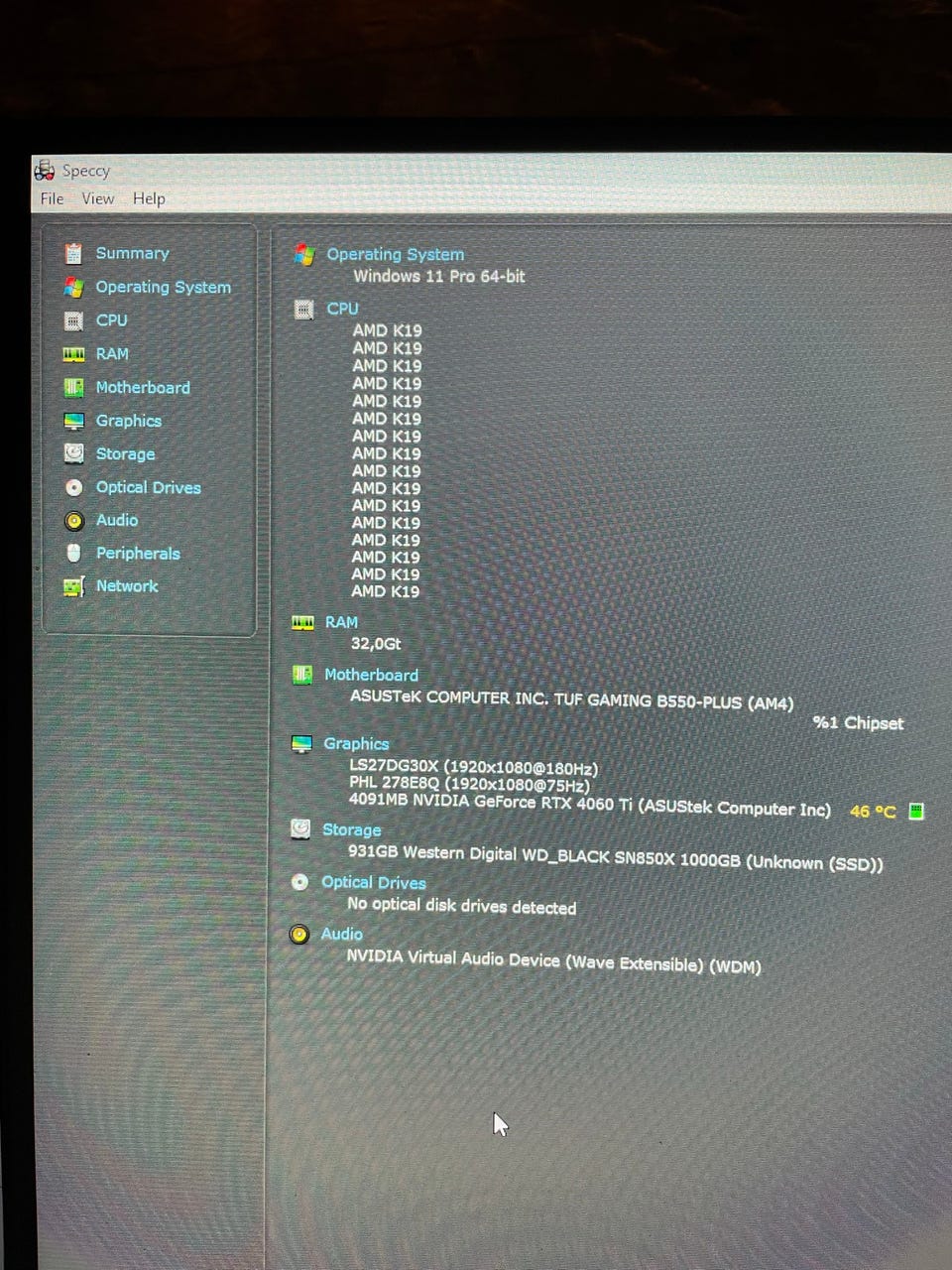Click the No optical disk drives detected text
952x1270 pixels.
pyautogui.click(x=461, y=906)
